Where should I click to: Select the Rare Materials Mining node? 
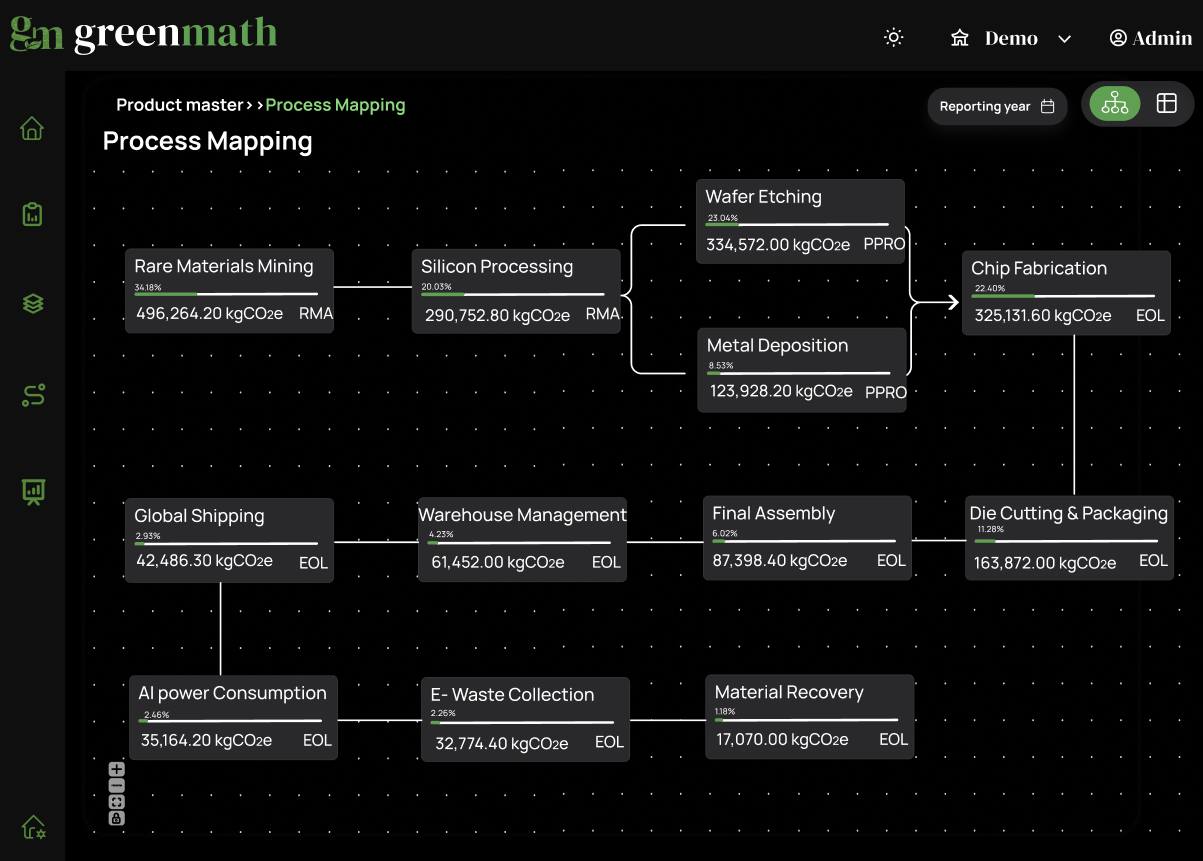tap(229, 290)
